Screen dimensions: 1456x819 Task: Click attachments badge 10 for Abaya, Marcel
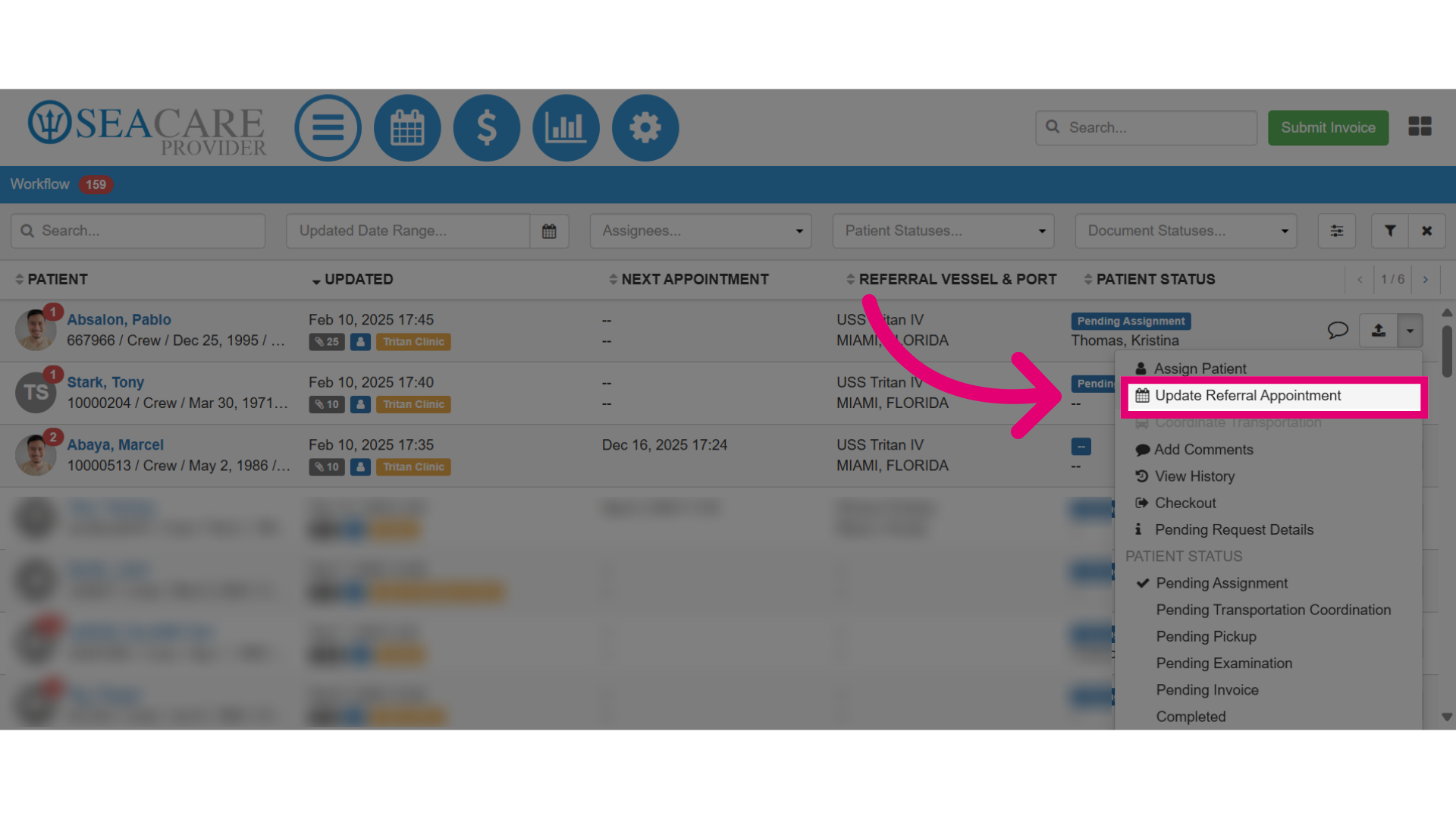(x=327, y=467)
